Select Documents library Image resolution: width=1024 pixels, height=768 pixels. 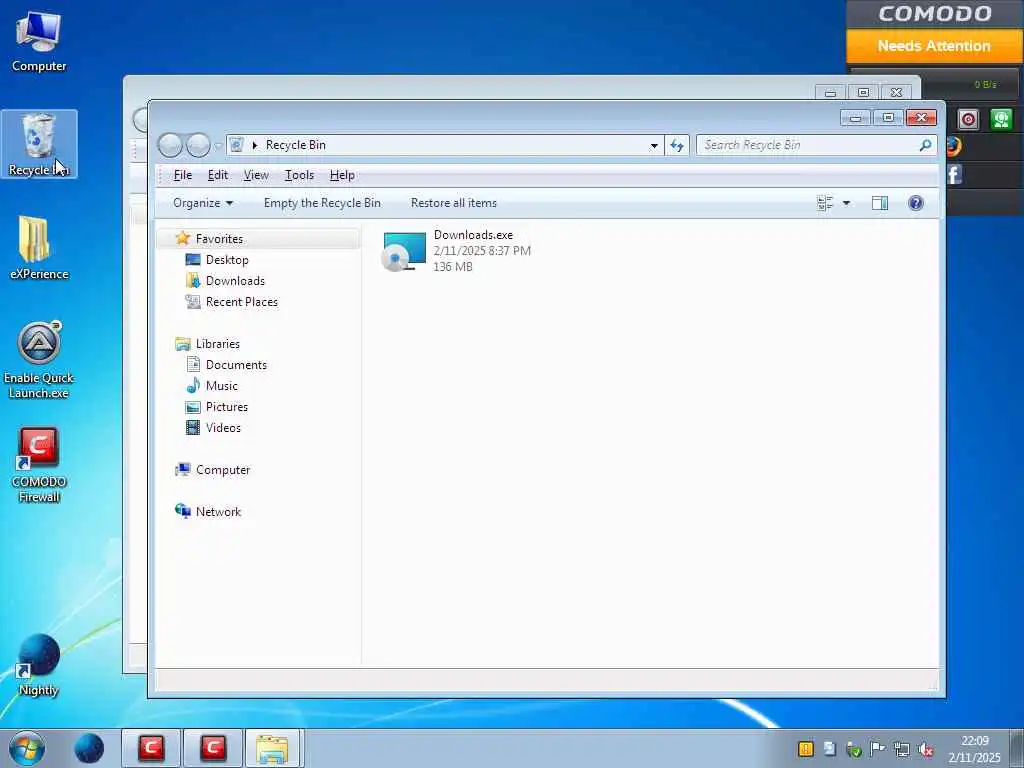pyautogui.click(x=236, y=365)
